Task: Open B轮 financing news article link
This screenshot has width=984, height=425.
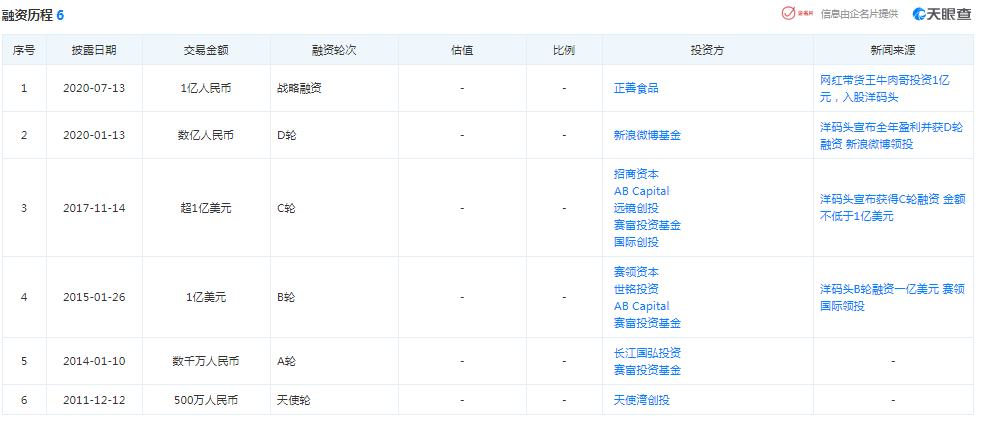Action: 891,297
